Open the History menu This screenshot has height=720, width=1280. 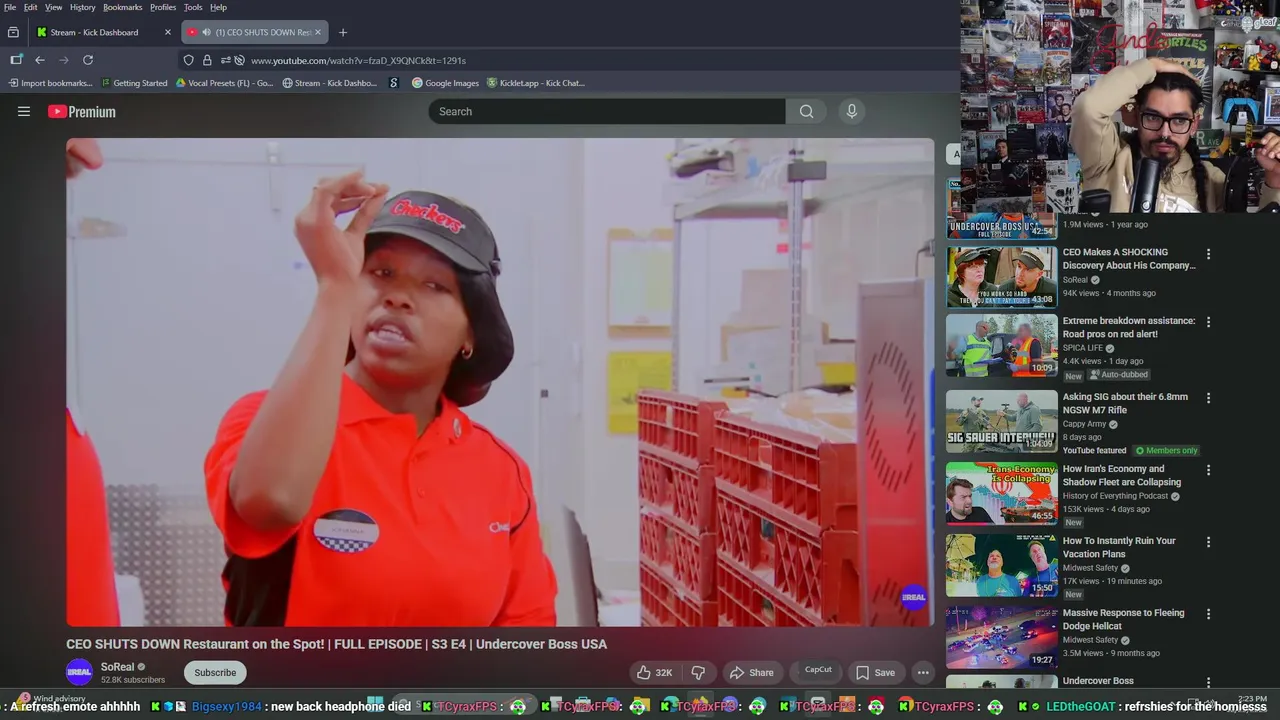coord(83,7)
